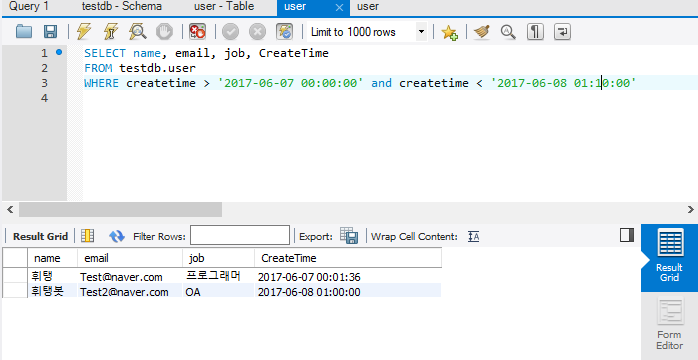Viewport: 698px width, 360px height.
Task: Toggle invisible characters pilcrow icon
Action: click(x=535, y=32)
